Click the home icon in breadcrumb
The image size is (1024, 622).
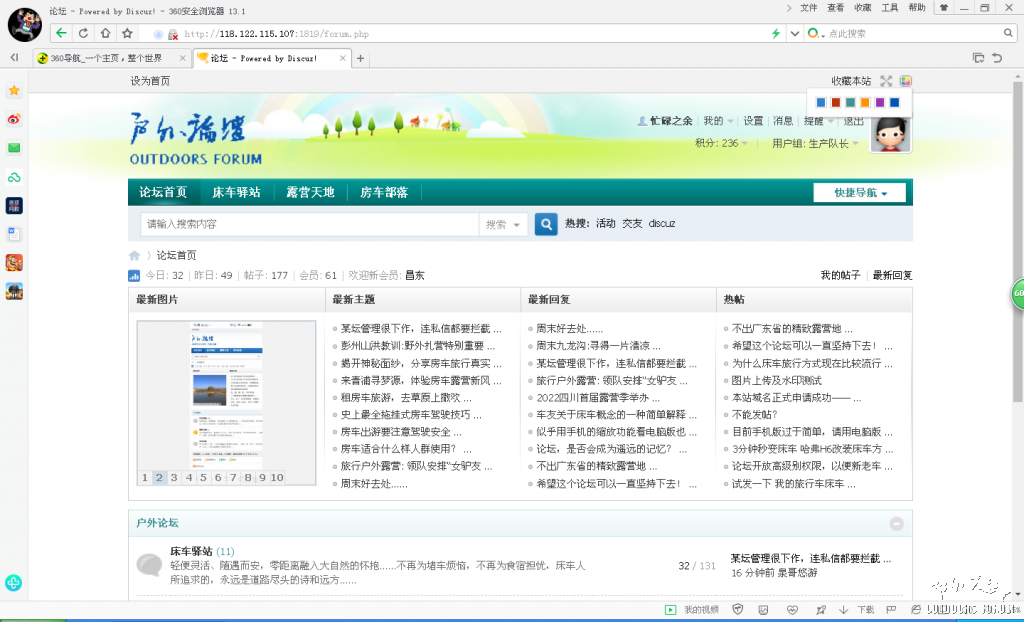(x=135, y=255)
